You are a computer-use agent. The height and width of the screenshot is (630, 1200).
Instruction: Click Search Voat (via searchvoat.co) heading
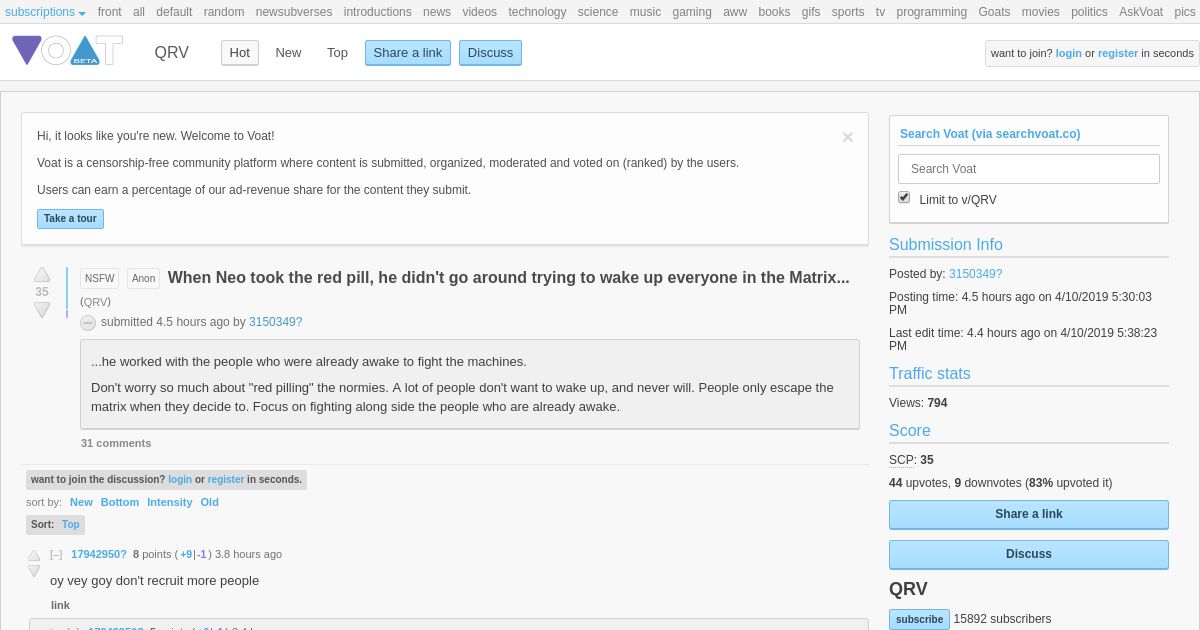click(990, 134)
